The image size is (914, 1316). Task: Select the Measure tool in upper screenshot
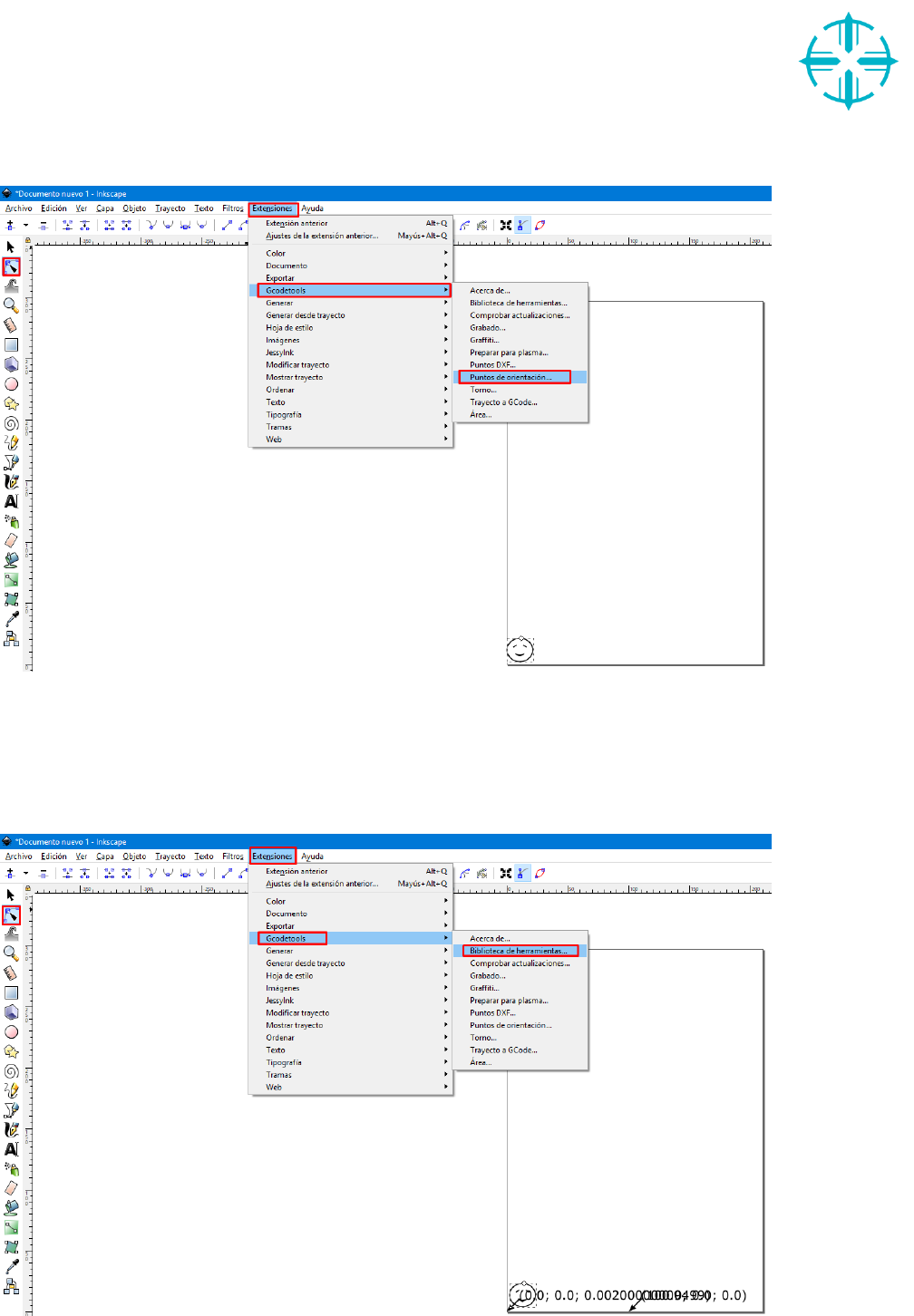(11, 324)
